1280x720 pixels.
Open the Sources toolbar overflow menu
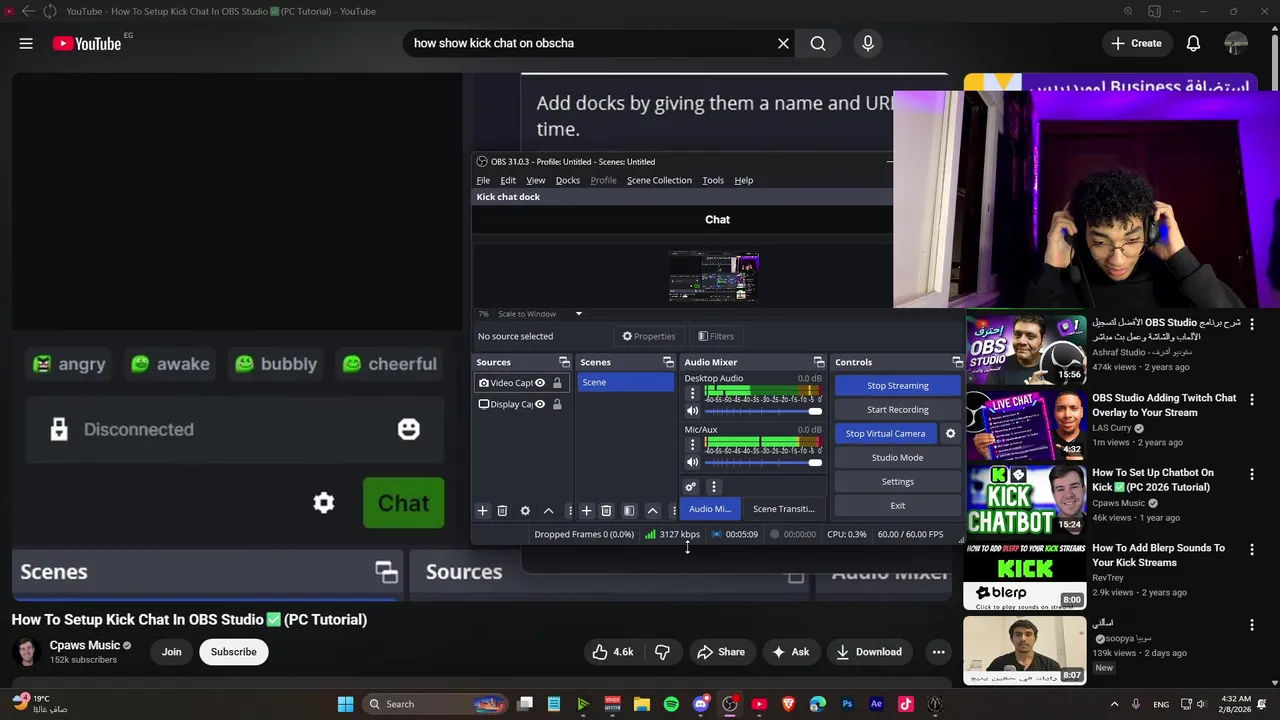click(x=570, y=511)
